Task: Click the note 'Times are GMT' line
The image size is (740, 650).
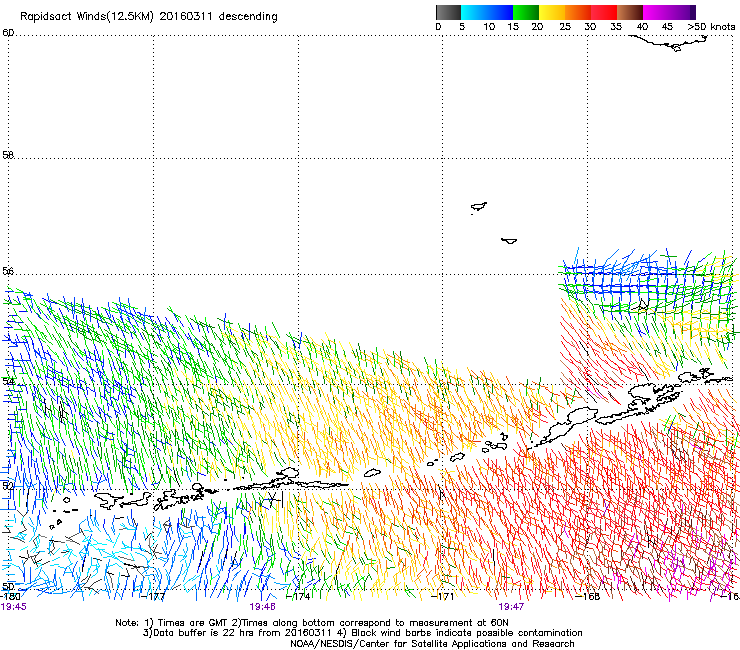Action: 311,623
